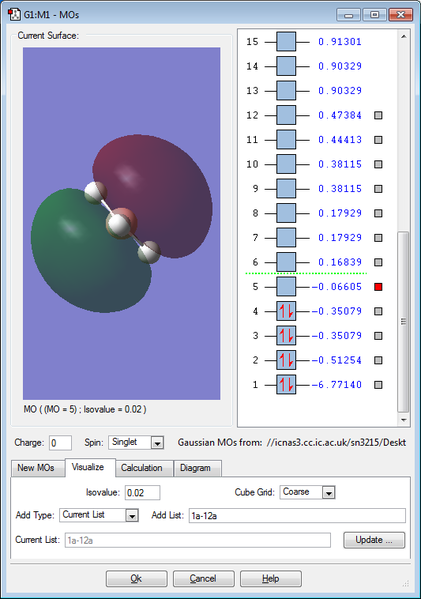
Task: Toggle surface marker for MO 10
Action: tap(378, 164)
